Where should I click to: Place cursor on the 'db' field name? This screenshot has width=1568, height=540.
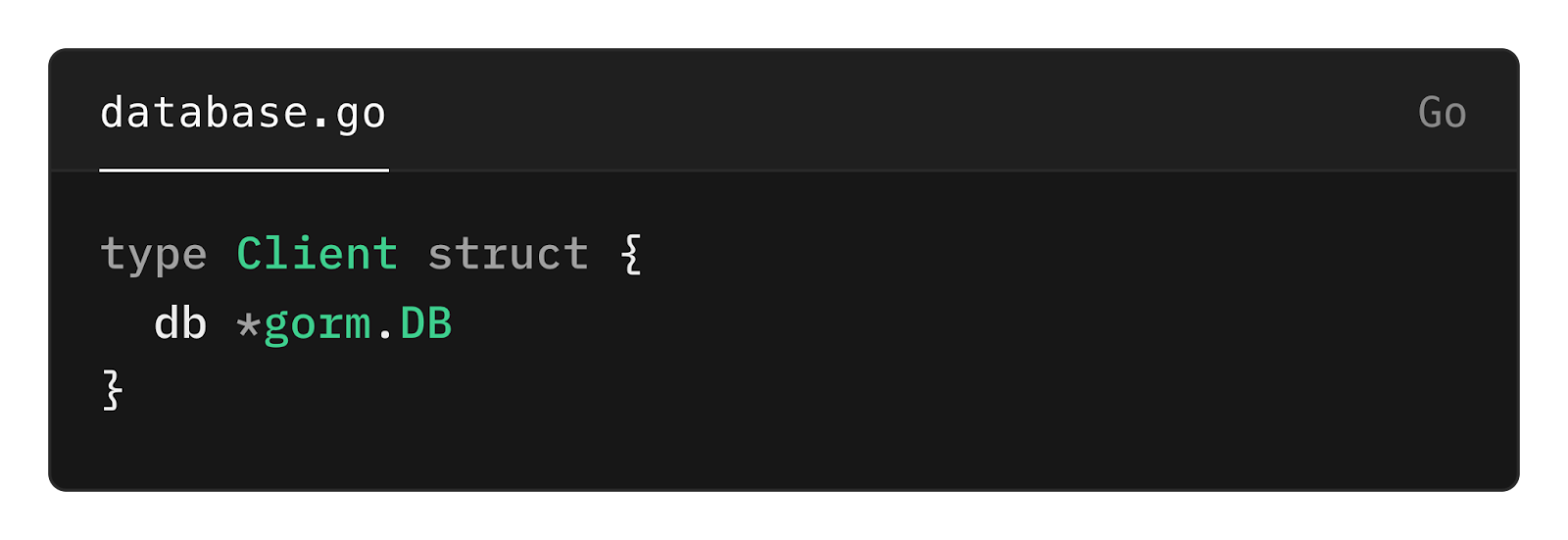coord(180,323)
